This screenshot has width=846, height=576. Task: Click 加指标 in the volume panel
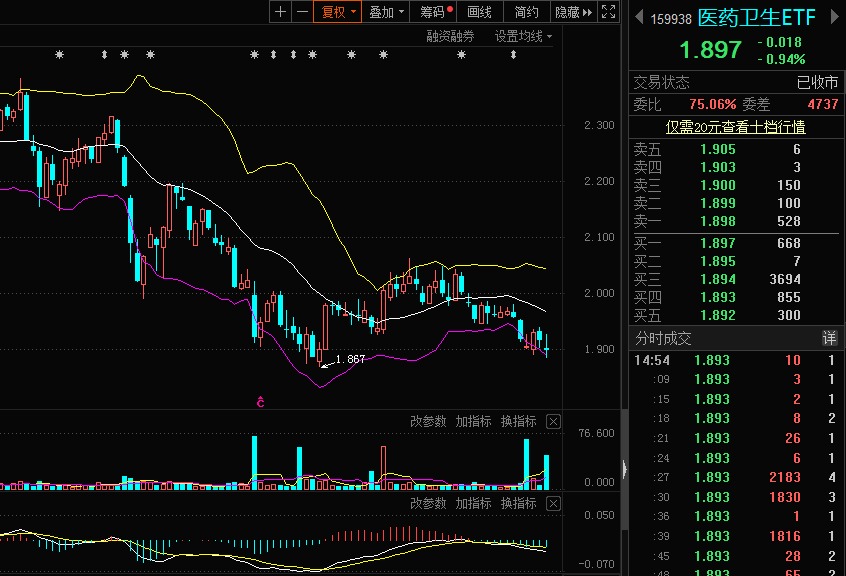(x=473, y=421)
